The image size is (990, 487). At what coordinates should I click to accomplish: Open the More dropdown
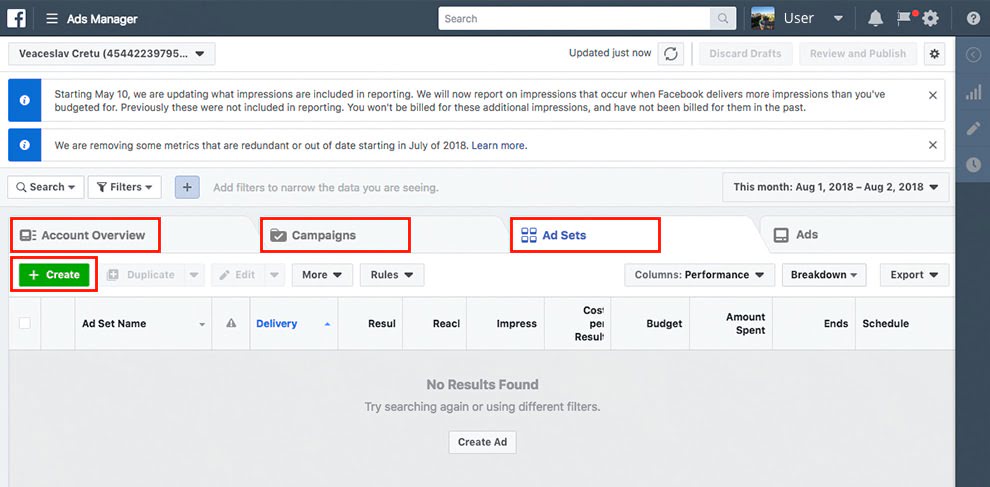pyautogui.click(x=322, y=275)
